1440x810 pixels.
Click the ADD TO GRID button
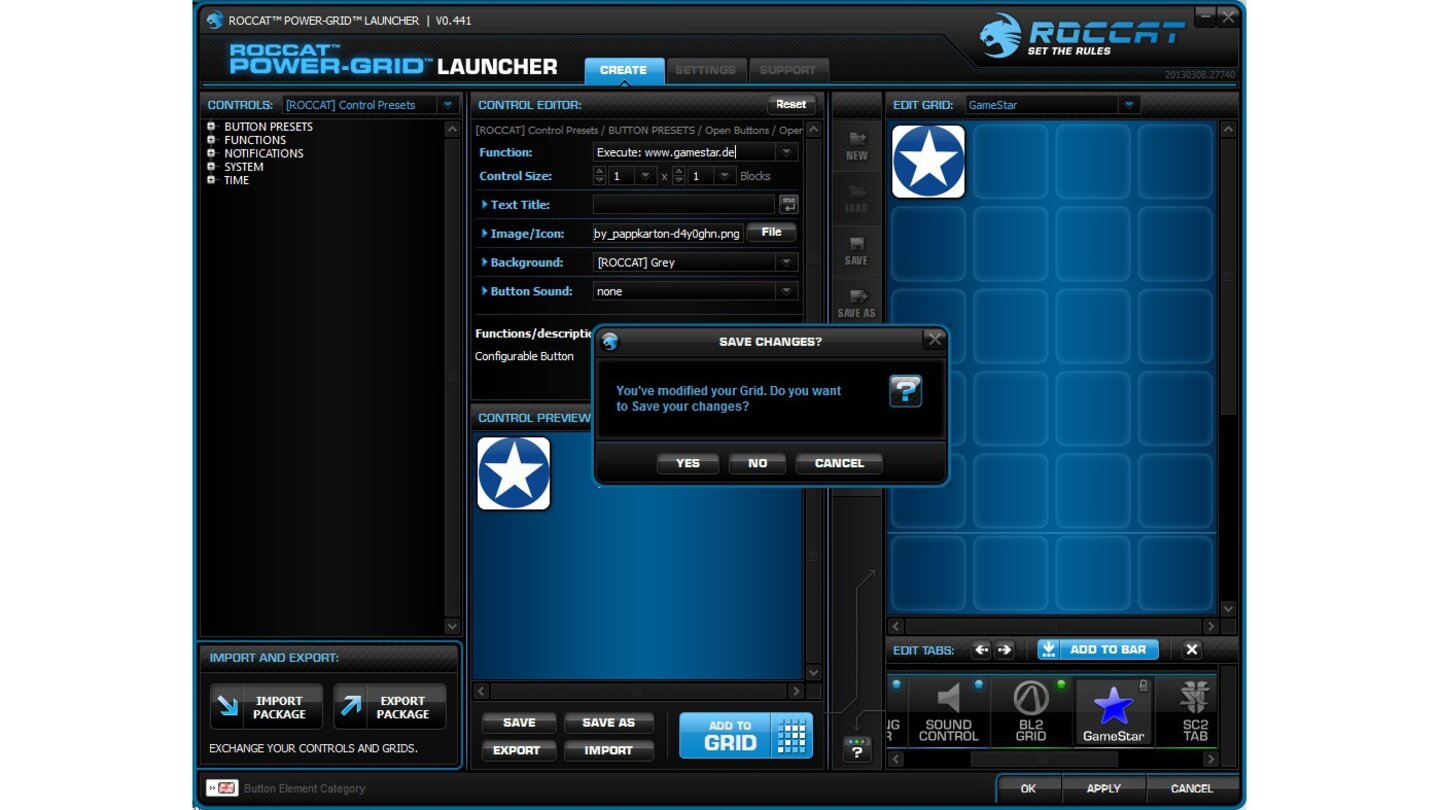tap(746, 736)
